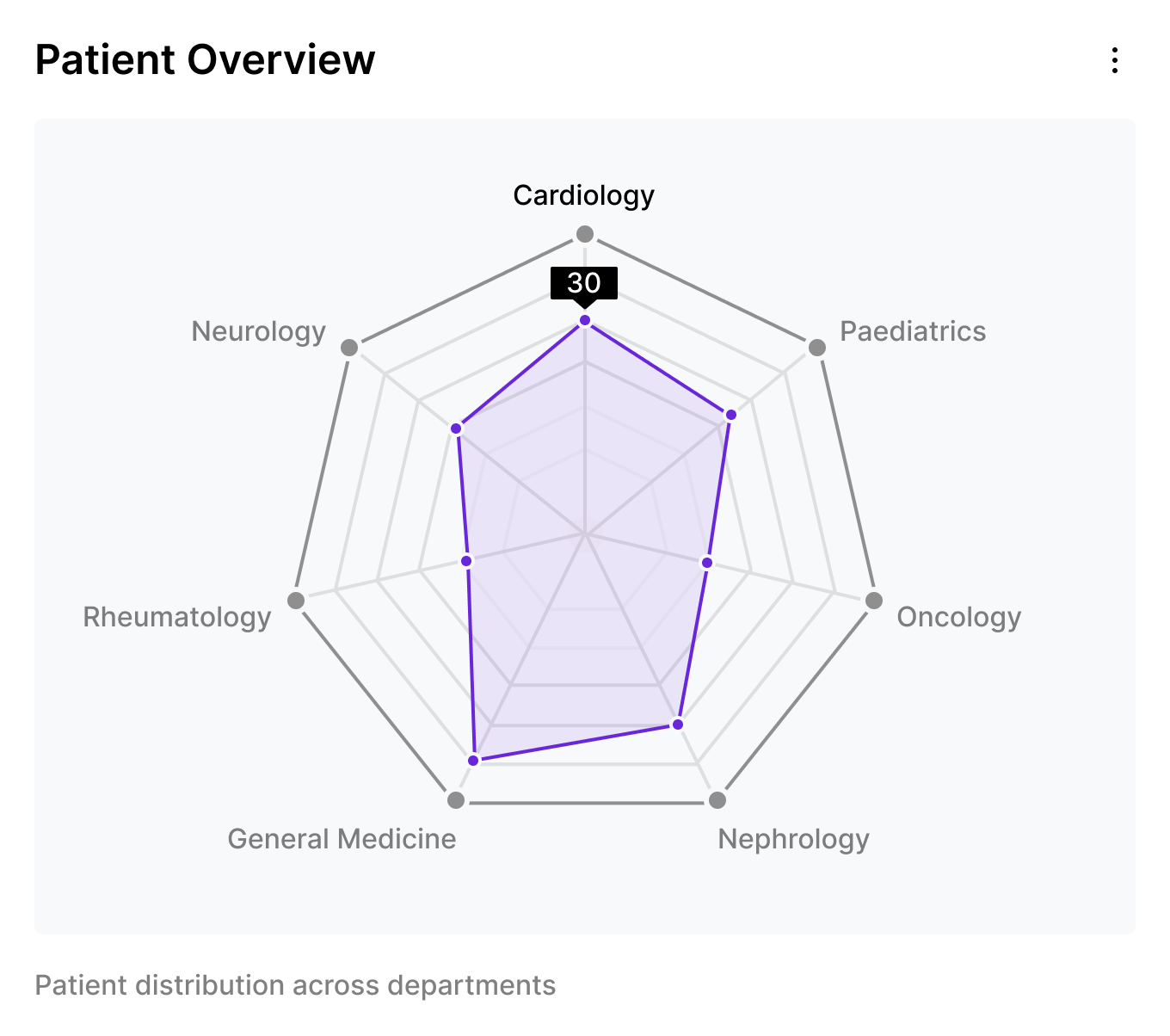This screenshot has height=1036, width=1170.
Task: Click the Cardiology axis label
Action: click(x=583, y=195)
